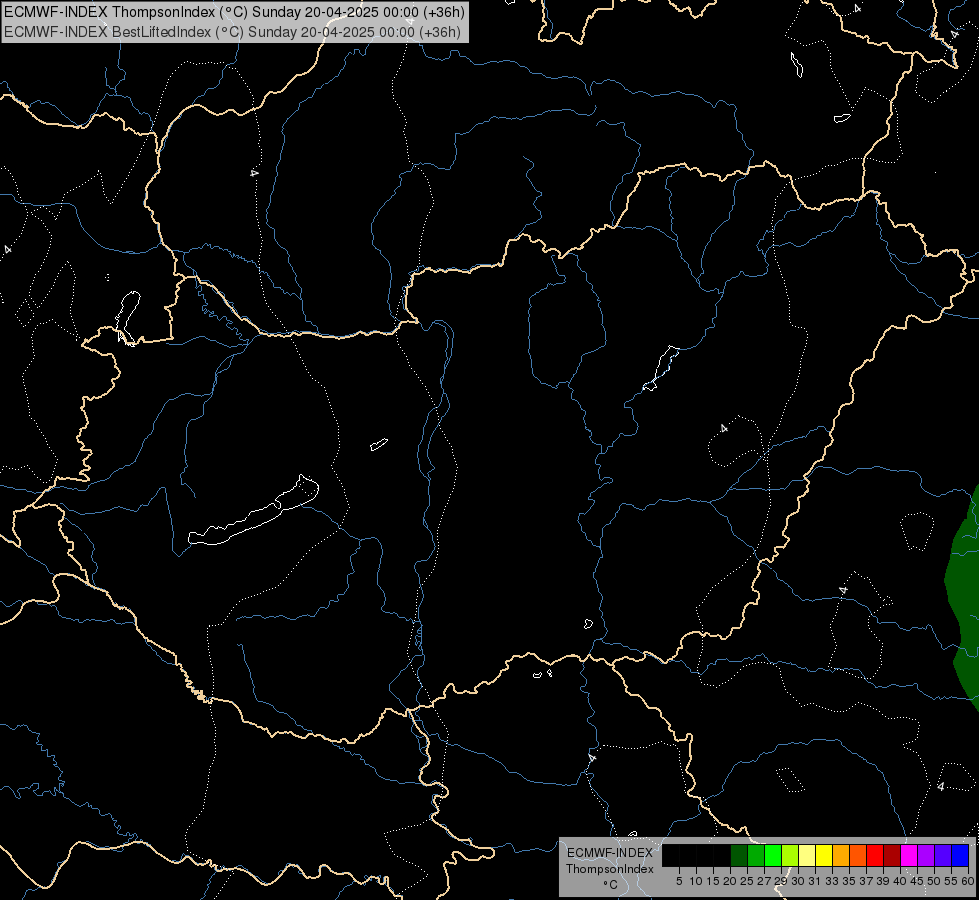979x900 pixels.
Task: Click the legend value label 5
Action: click(679, 881)
